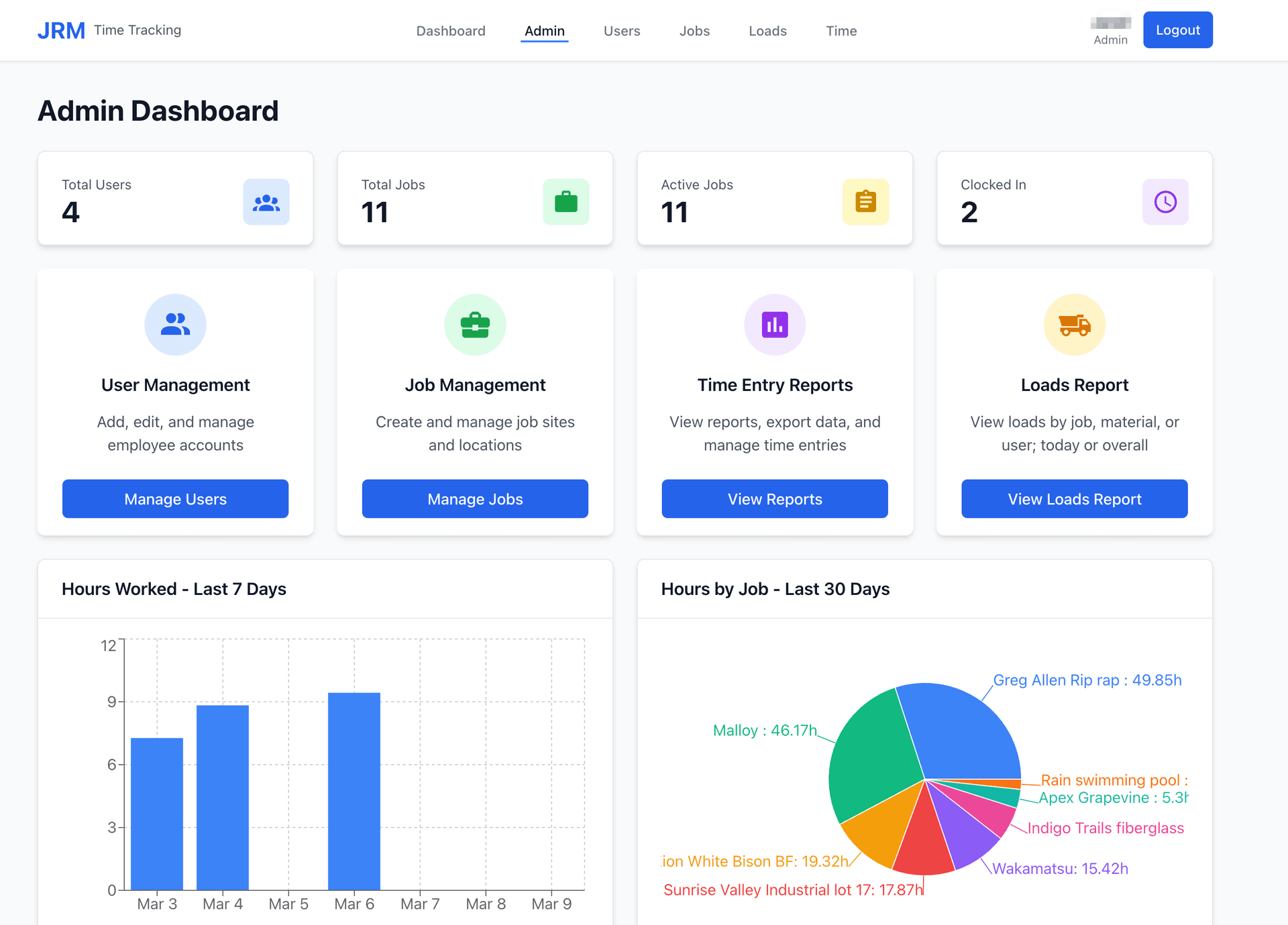Click View Loads Report

(1074, 499)
